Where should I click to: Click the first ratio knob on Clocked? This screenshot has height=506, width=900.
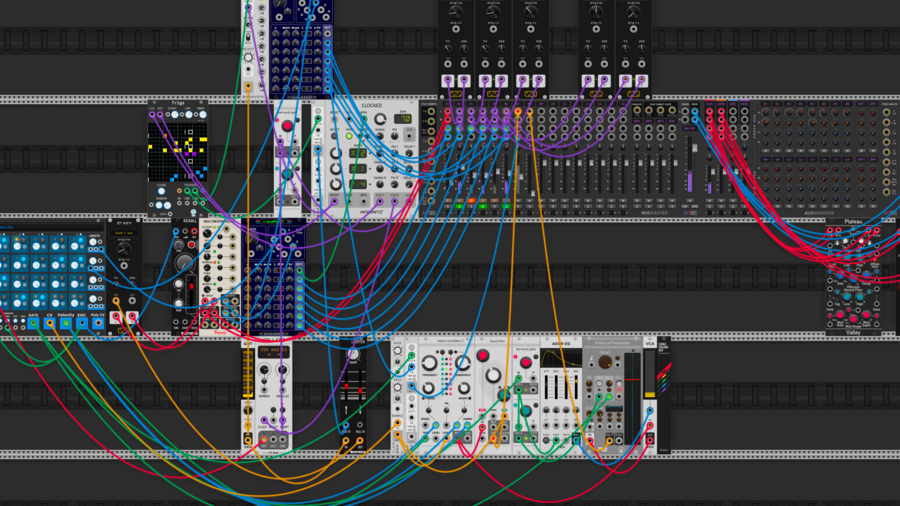tap(336, 153)
